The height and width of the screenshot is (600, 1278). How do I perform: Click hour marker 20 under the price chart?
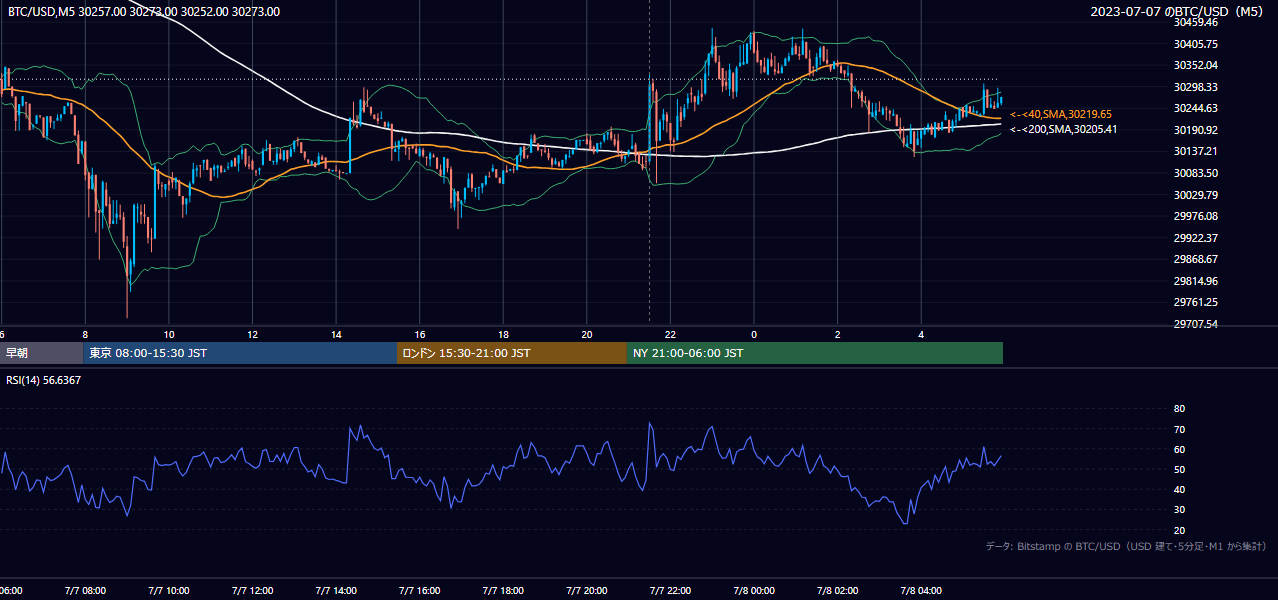[x=587, y=334]
